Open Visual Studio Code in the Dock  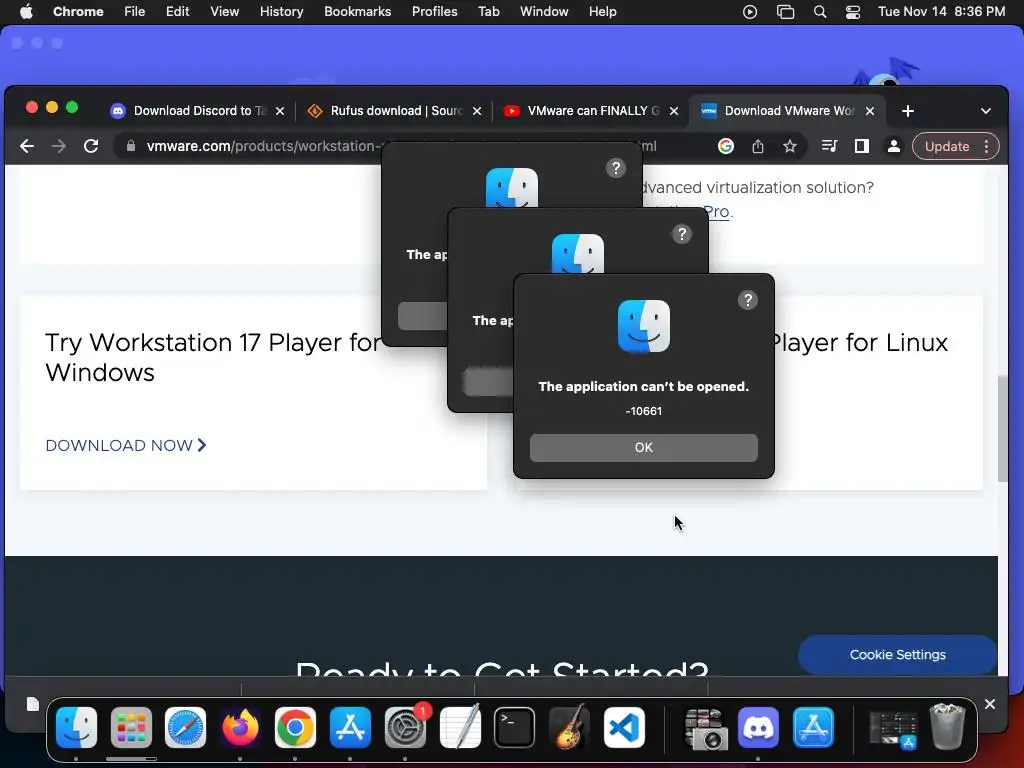point(624,728)
